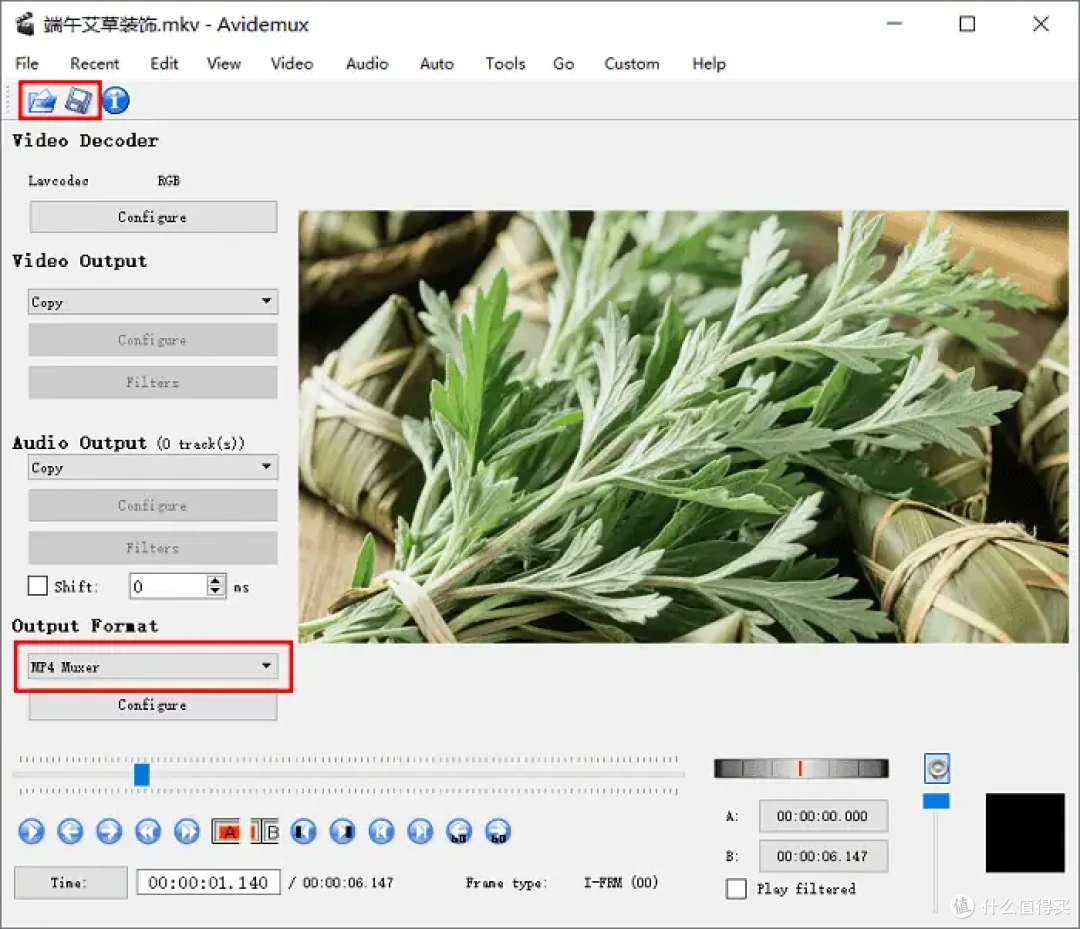Click Filters under Video Output
Viewport: 1080px width, 929px height.
coord(153,382)
